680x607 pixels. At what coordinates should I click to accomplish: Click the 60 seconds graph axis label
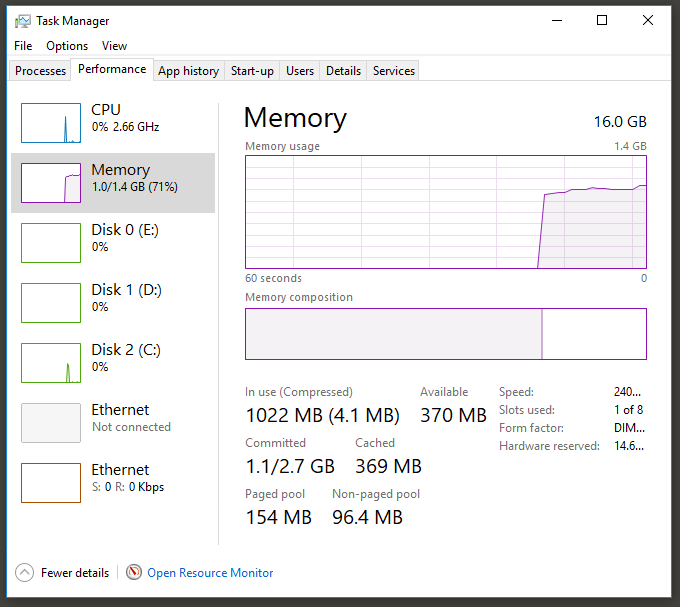273,278
